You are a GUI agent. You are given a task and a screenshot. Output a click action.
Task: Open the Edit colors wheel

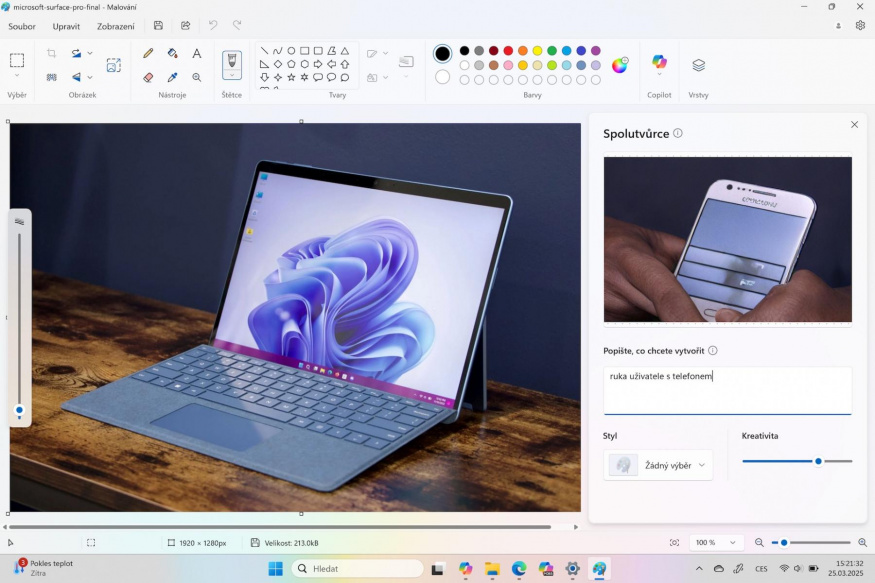(x=620, y=65)
